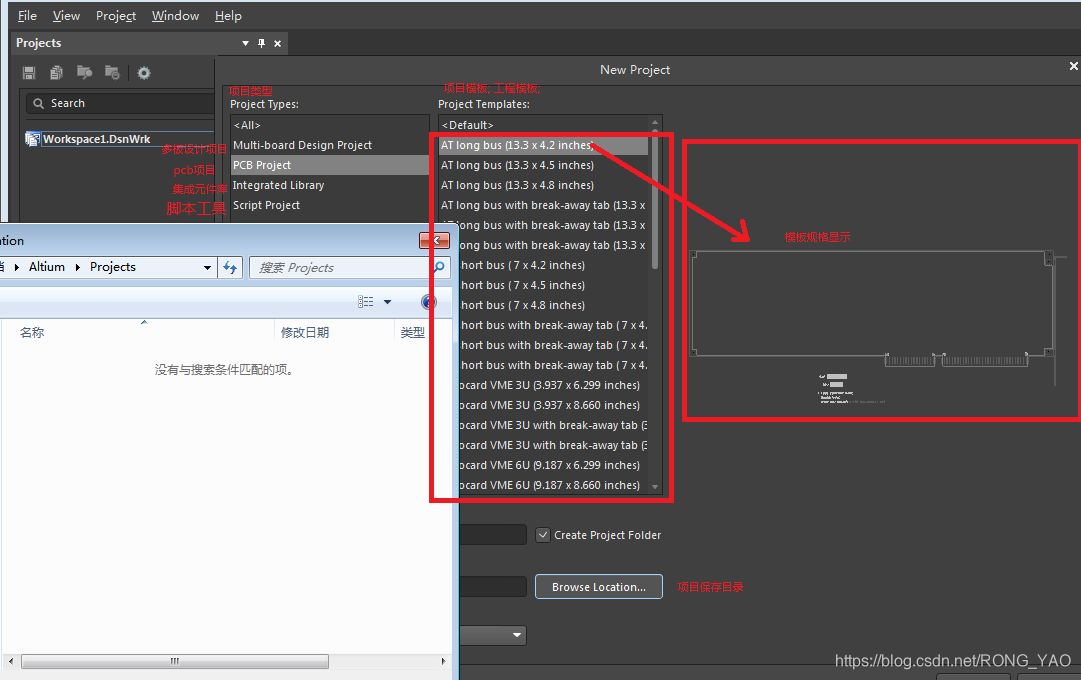This screenshot has height=680, width=1081.
Task: Open Projects panel settings gear
Action: pyautogui.click(x=144, y=73)
